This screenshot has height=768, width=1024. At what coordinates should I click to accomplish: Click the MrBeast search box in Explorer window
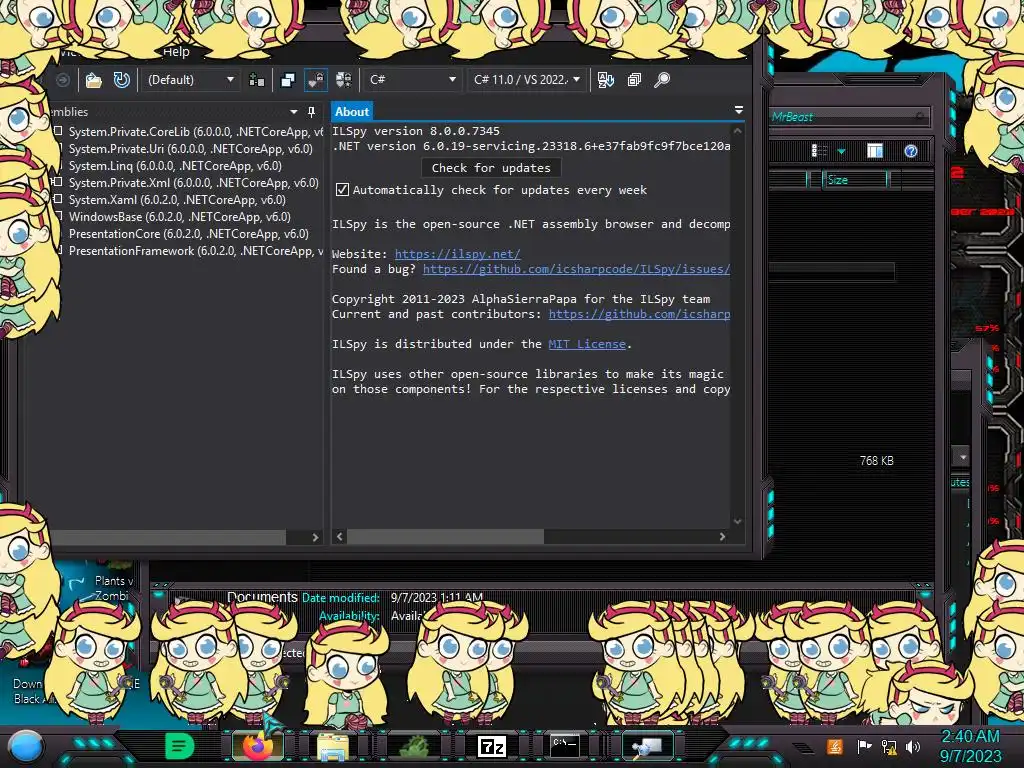point(849,117)
